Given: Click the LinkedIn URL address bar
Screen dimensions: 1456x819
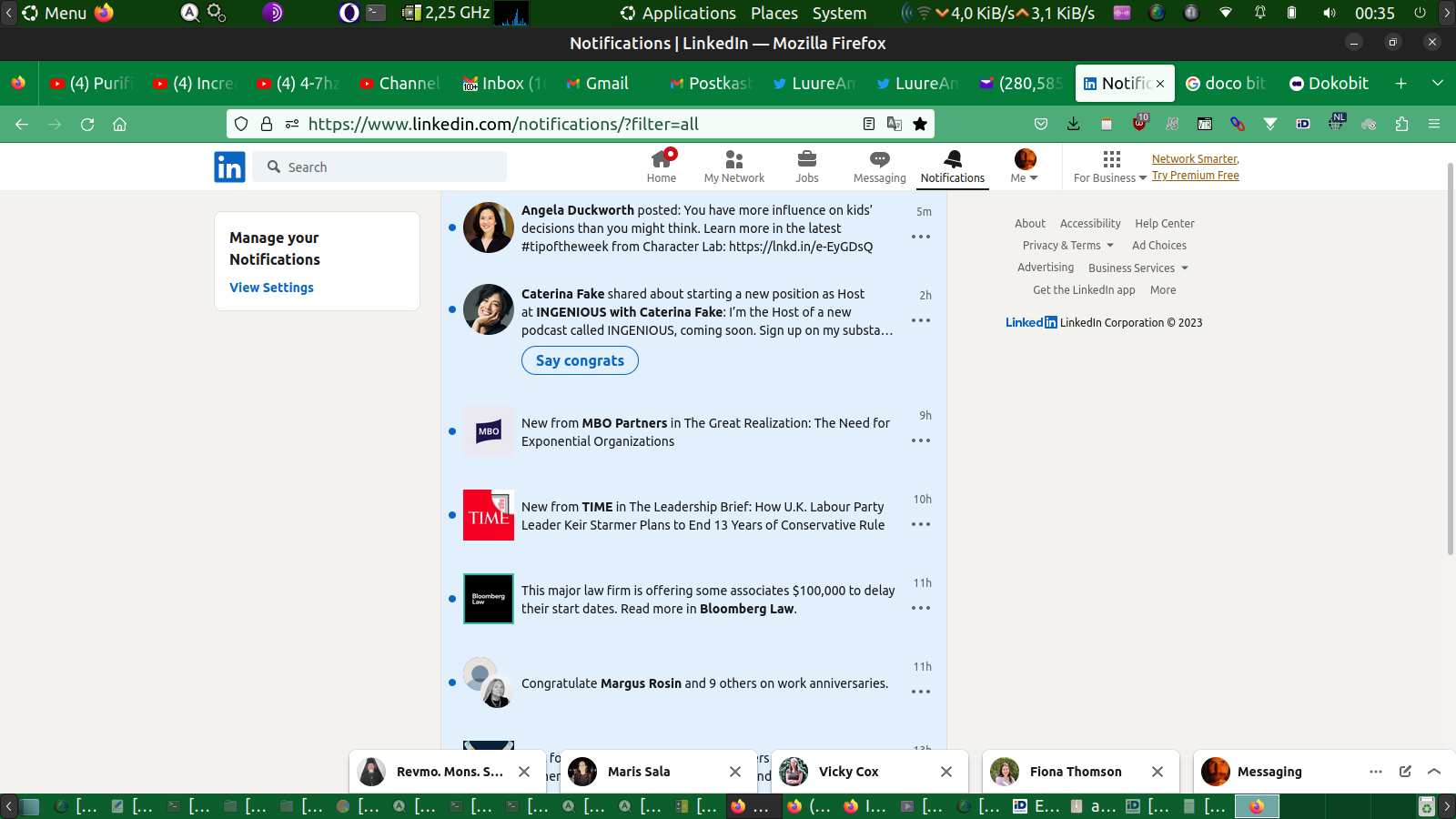Looking at the screenshot, I should [x=581, y=124].
